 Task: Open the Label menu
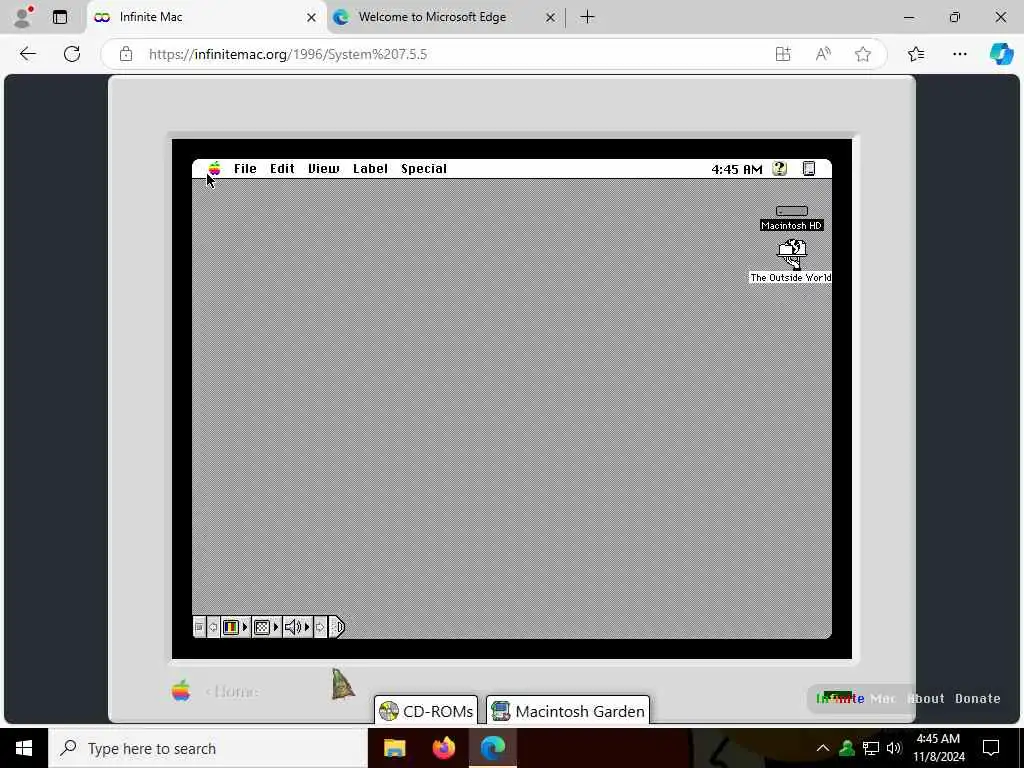pos(370,168)
